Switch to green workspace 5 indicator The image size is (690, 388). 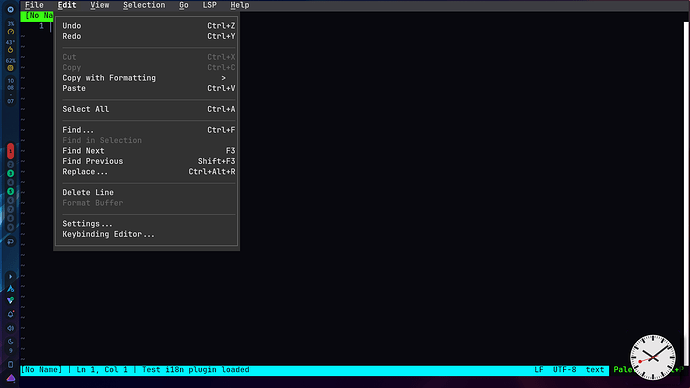point(11,191)
